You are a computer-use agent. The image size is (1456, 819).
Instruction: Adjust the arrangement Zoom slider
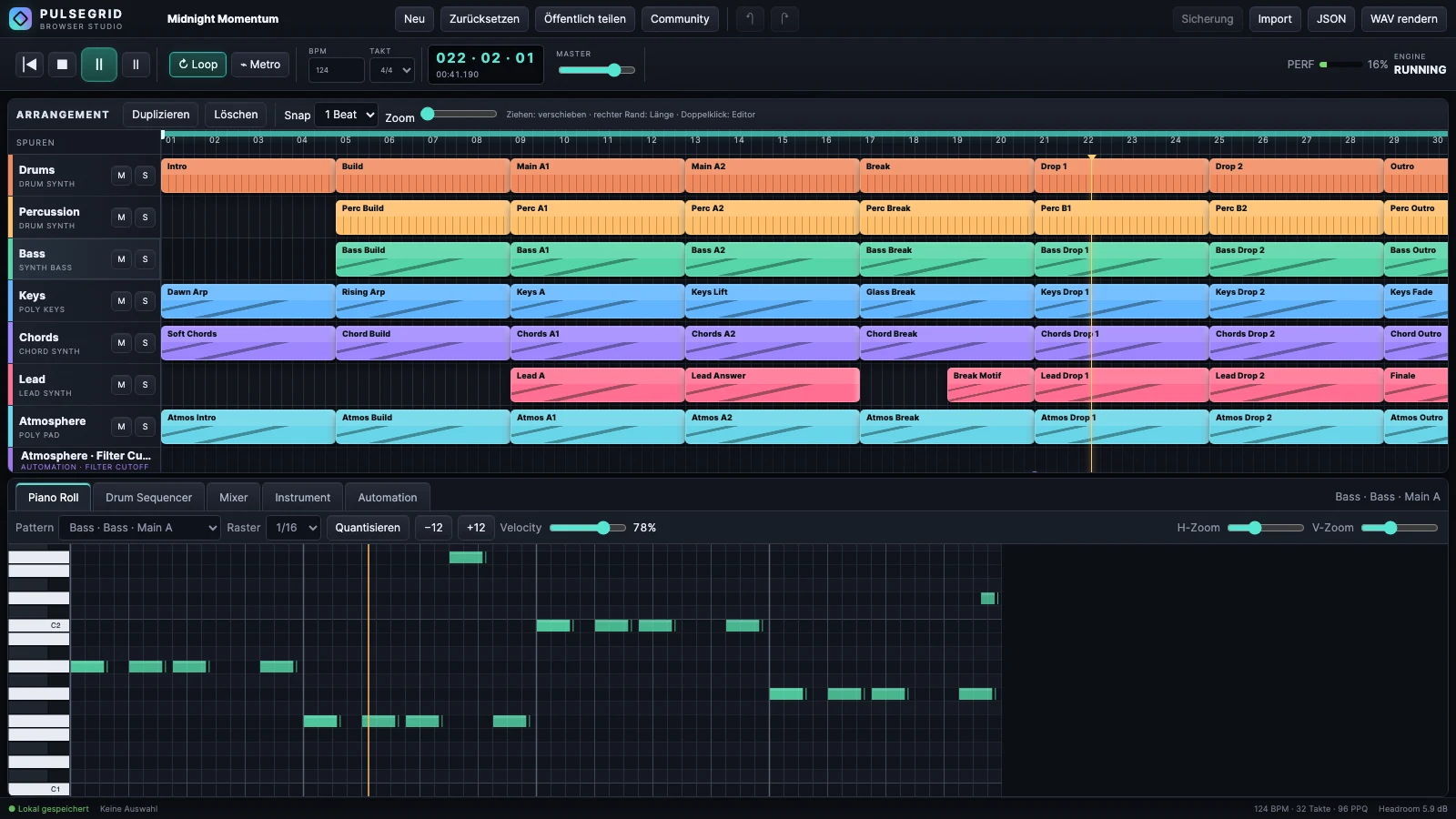pos(459,114)
